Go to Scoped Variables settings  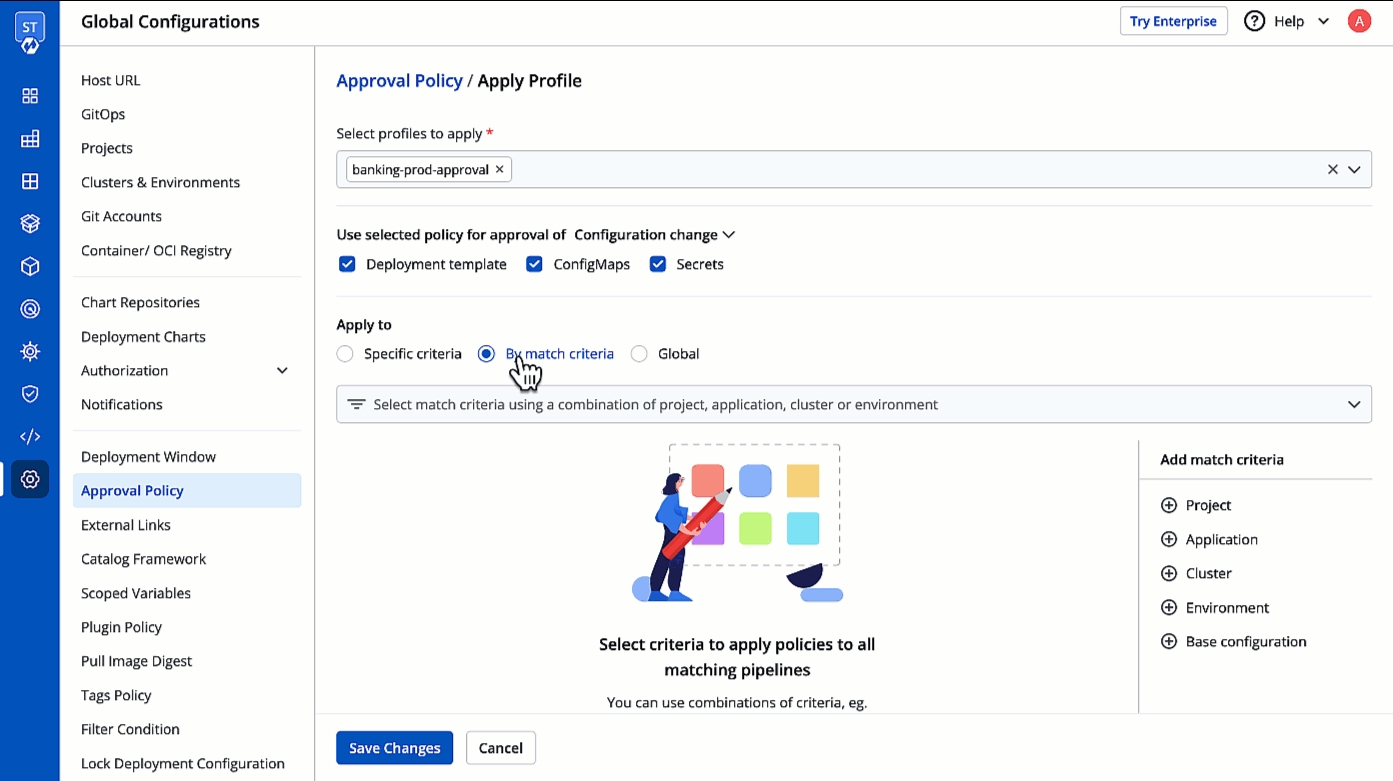[x=136, y=593]
